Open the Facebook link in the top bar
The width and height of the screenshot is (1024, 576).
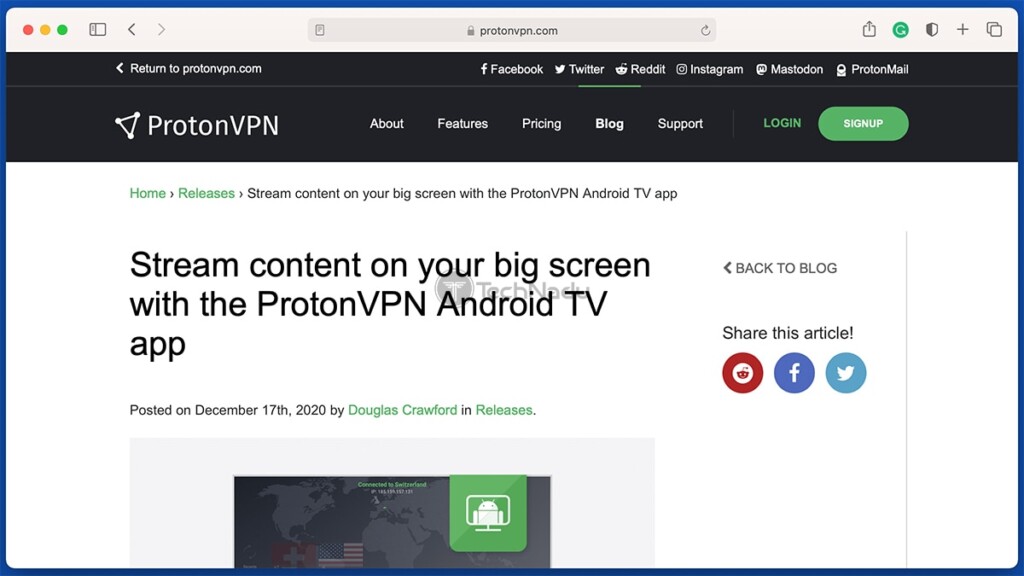pos(512,69)
